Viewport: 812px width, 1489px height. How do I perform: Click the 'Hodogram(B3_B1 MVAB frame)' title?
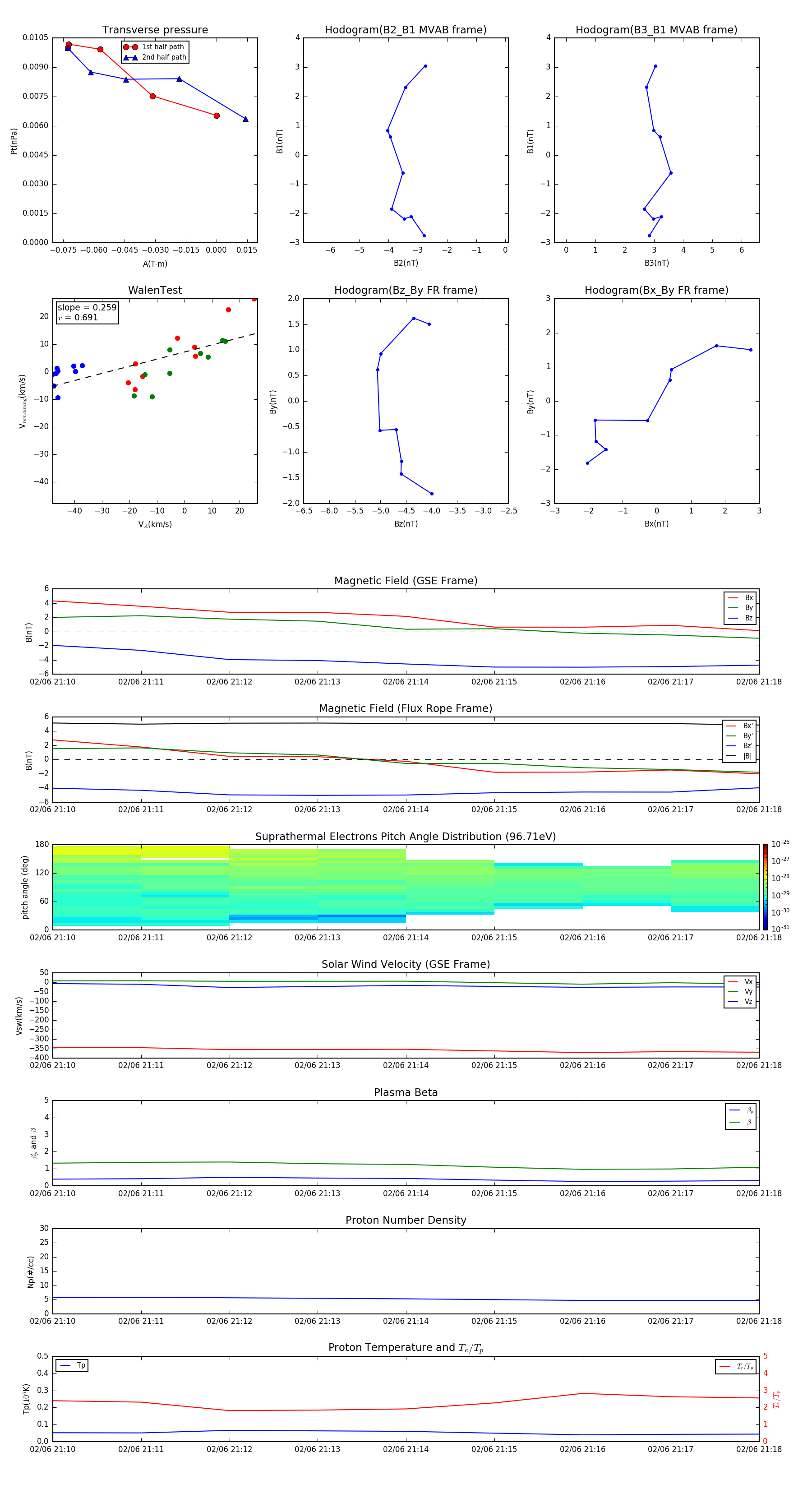(x=656, y=29)
